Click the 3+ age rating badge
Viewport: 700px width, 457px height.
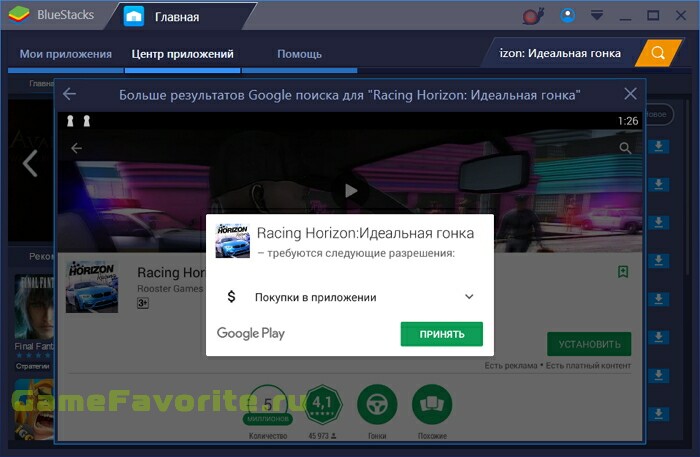[x=142, y=303]
